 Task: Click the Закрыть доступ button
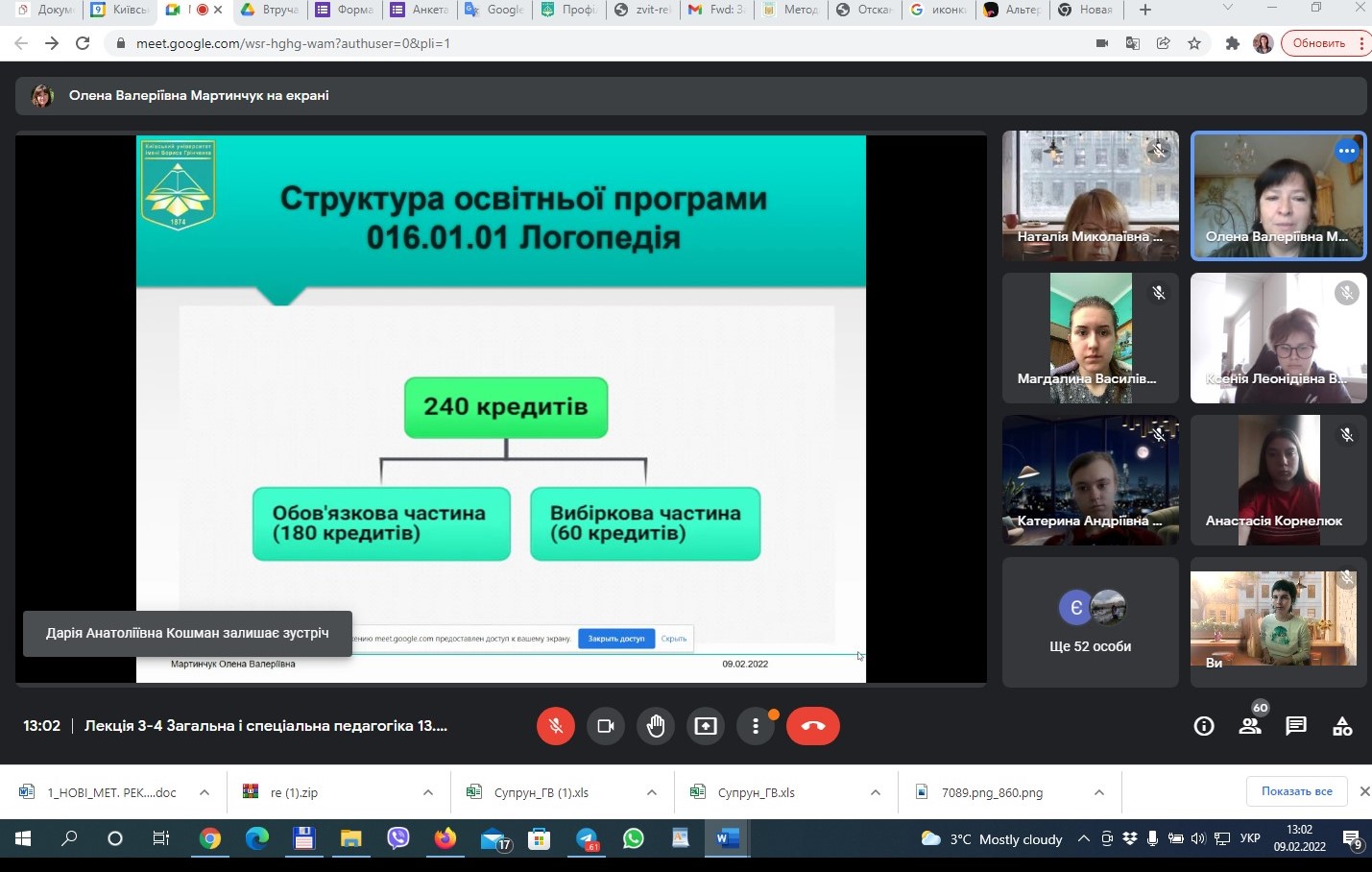pyautogui.click(x=615, y=639)
